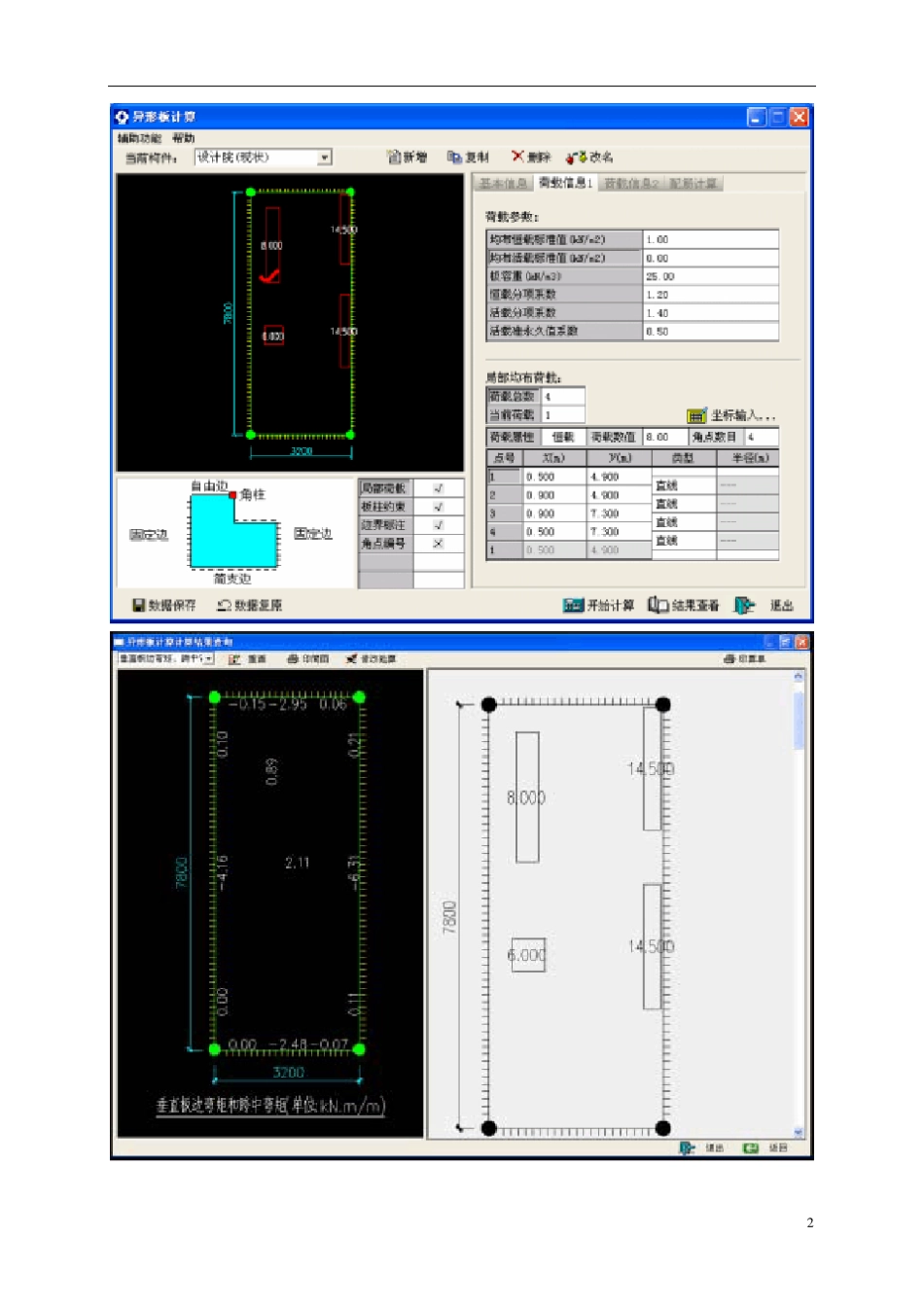924x1308 pixels.
Task: Click the 结果查看 button label
Action: [x=695, y=605]
